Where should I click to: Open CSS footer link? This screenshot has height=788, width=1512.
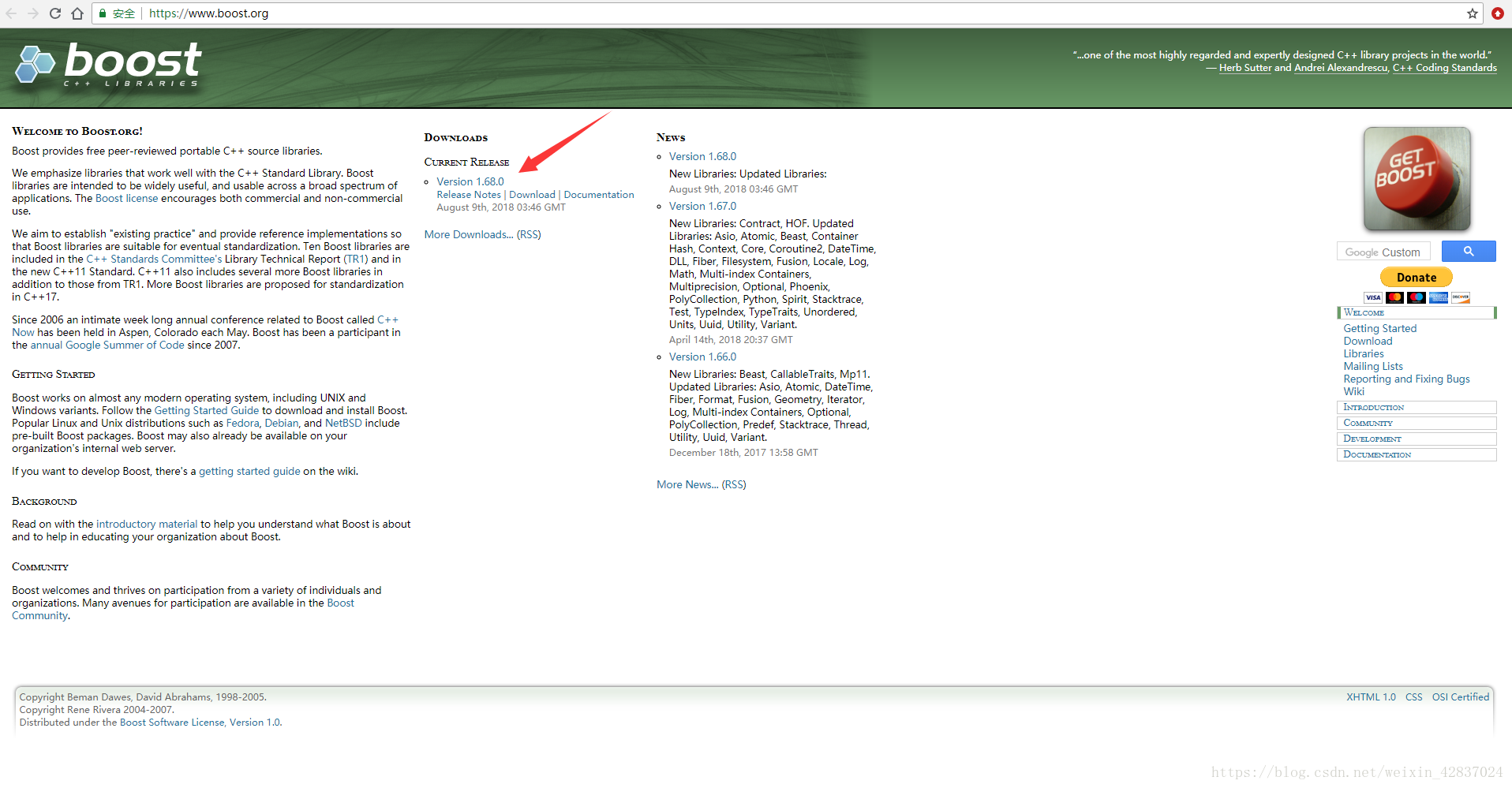point(1414,697)
